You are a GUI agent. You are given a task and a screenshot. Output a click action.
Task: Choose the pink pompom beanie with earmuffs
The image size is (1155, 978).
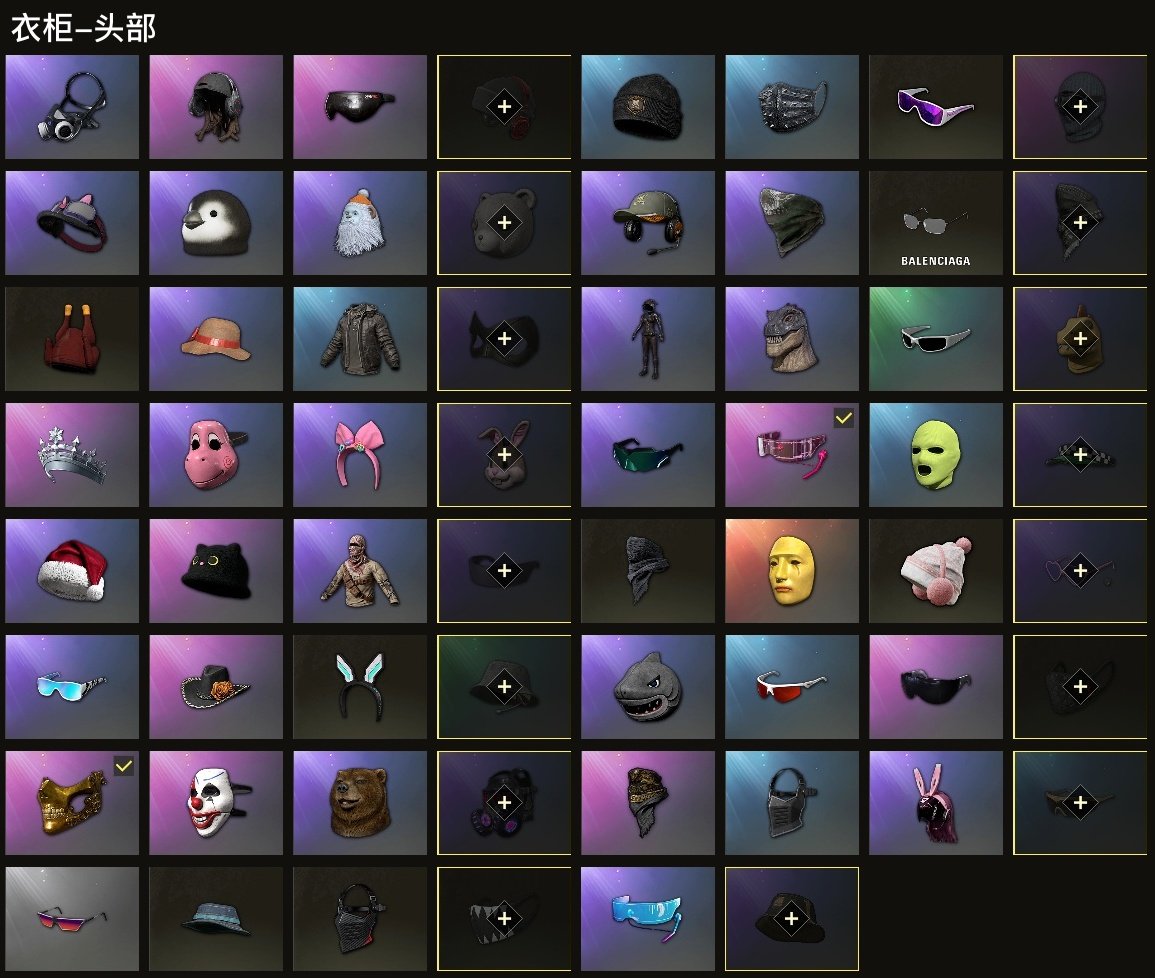[935, 571]
